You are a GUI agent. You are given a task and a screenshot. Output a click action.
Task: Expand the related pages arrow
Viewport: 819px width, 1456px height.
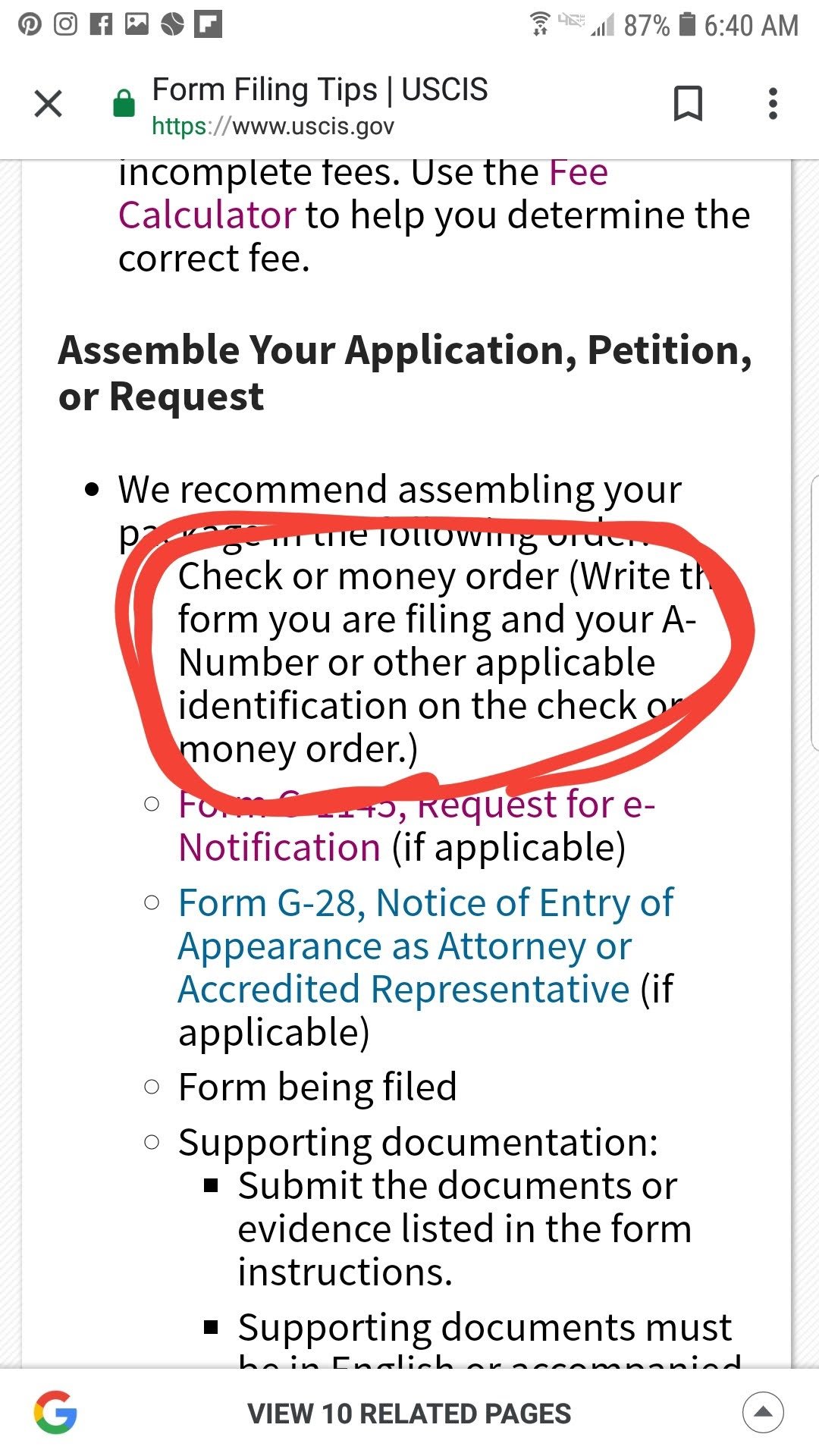point(763,1412)
